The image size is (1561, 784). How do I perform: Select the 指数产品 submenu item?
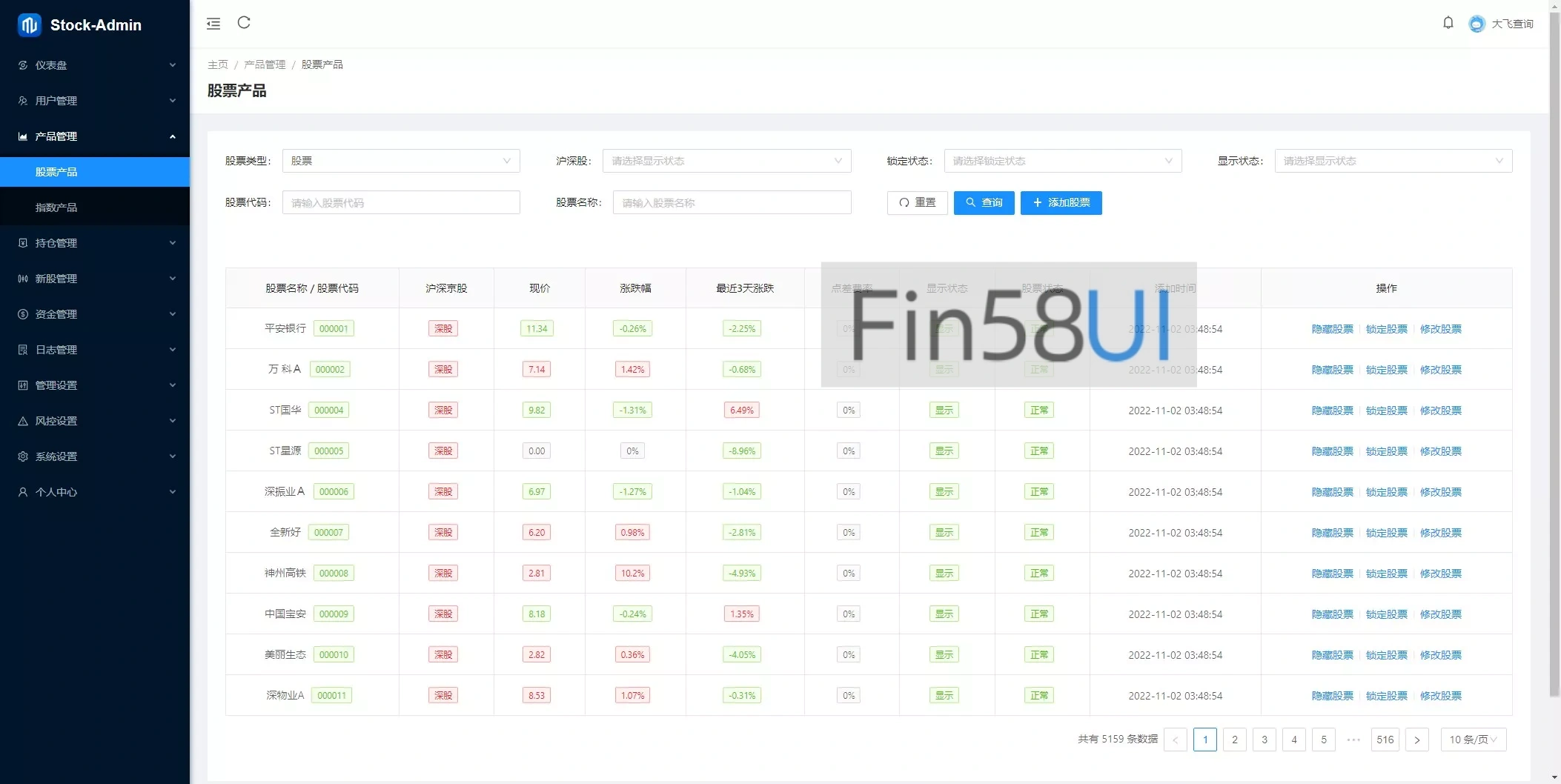coord(56,207)
